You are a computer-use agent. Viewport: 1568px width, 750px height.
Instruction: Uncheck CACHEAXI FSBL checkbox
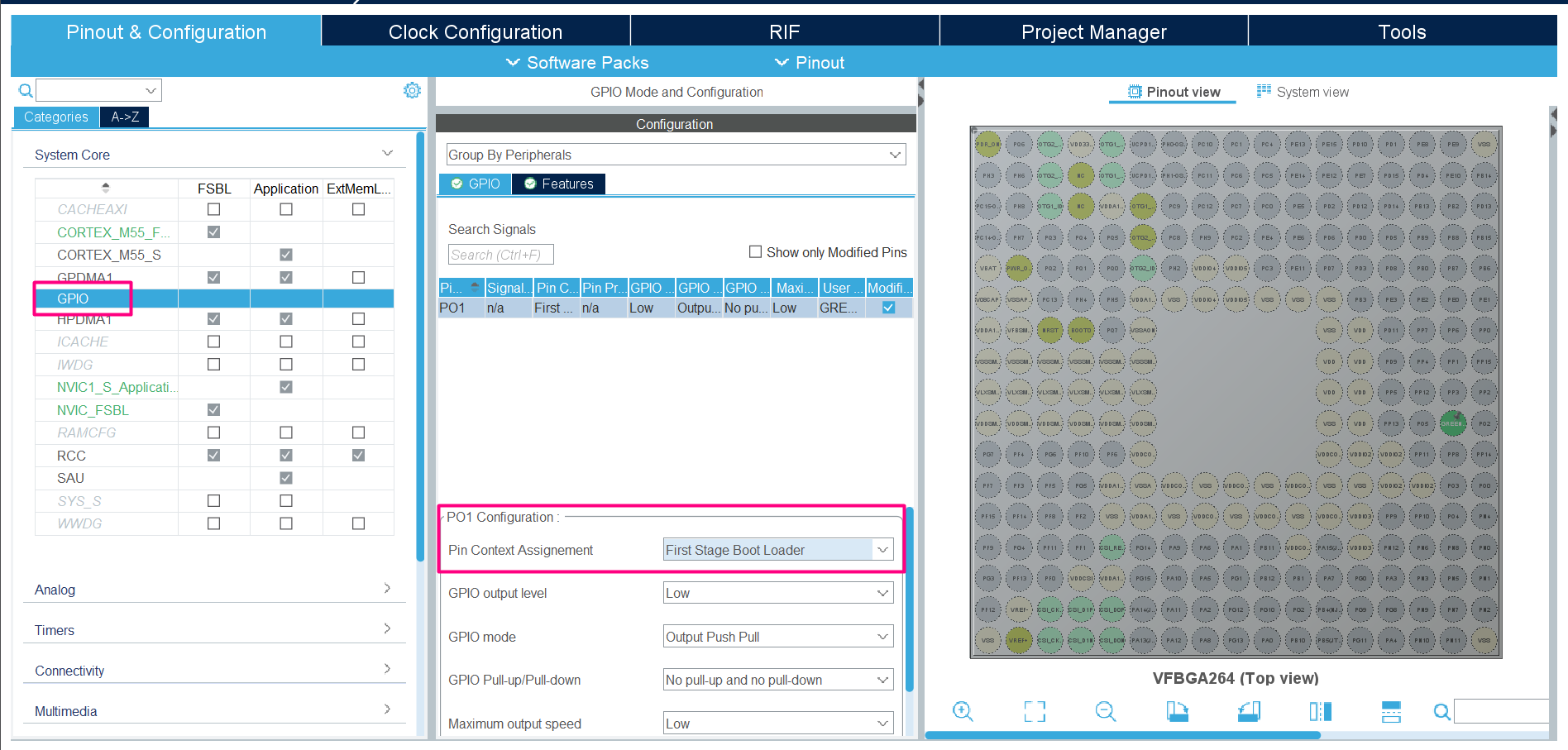[213, 209]
